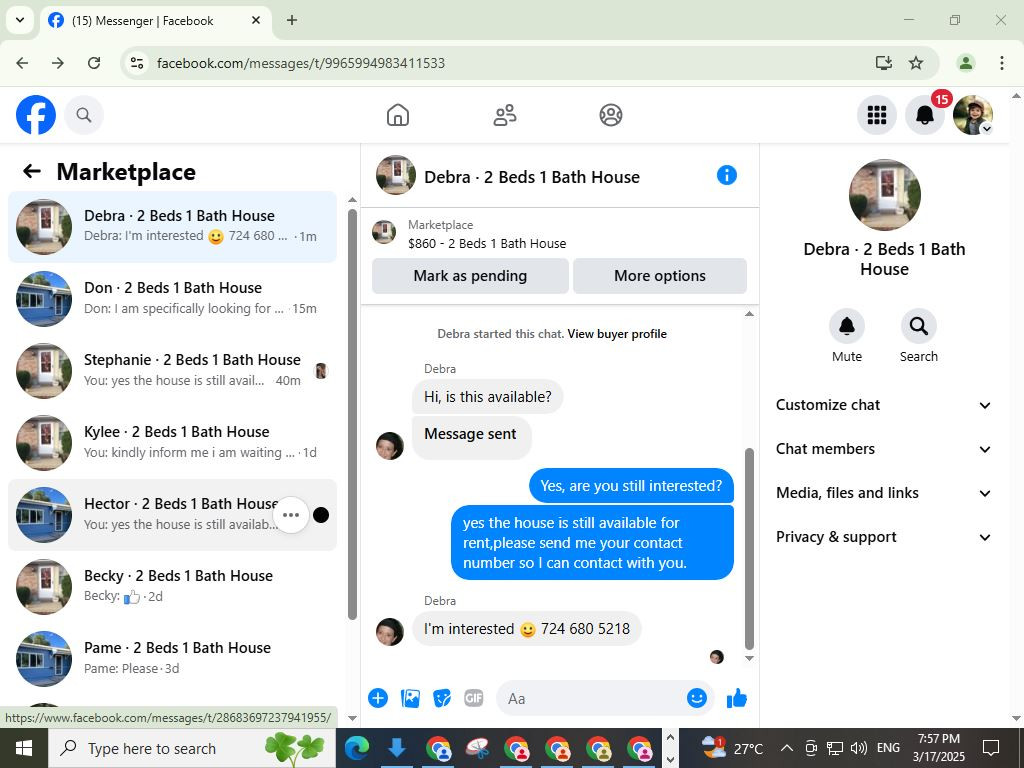Open the tab search dropdown arrow
Viewport: 1024px width, 768px height.
click(x=20, y=20)
